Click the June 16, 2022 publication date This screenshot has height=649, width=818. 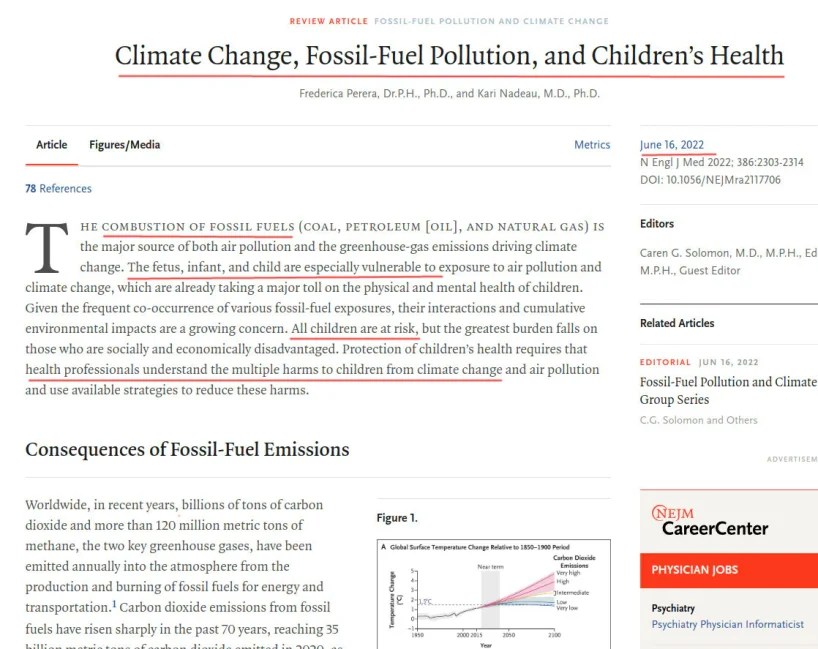[x=672, y=145]
